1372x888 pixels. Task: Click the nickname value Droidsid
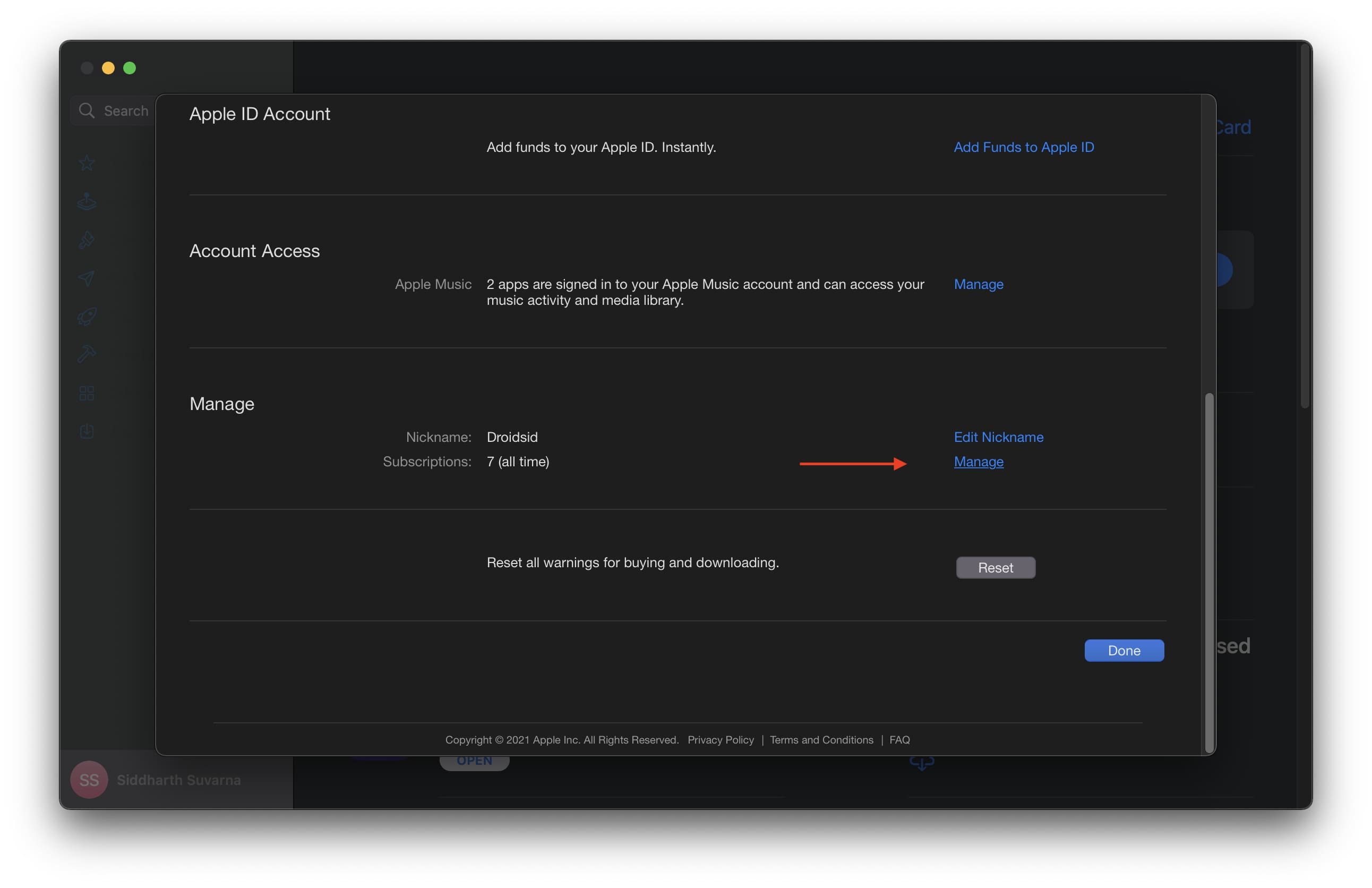(x=512, y=437)
